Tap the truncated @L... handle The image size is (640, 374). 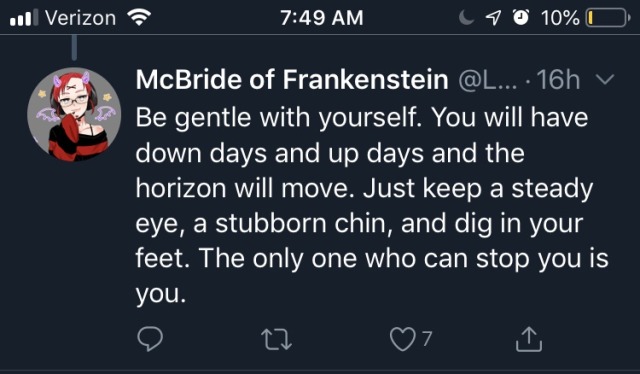tap(488, 80)
